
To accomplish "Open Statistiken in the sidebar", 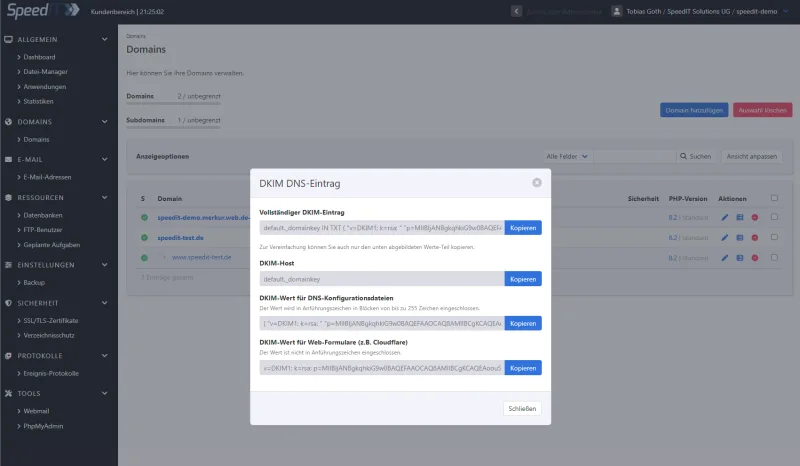I will coord(38,102).
